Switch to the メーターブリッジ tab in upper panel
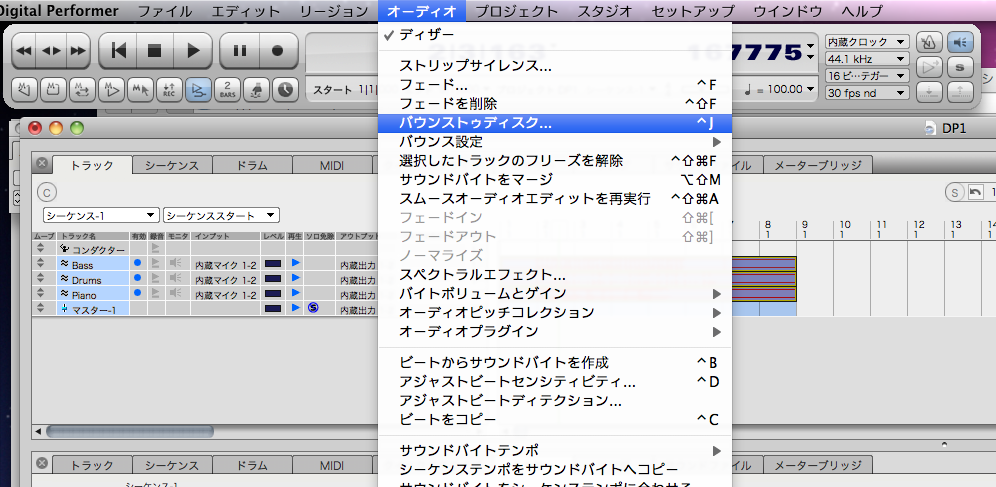Screen dimensions: 996x487 point(818,165)
